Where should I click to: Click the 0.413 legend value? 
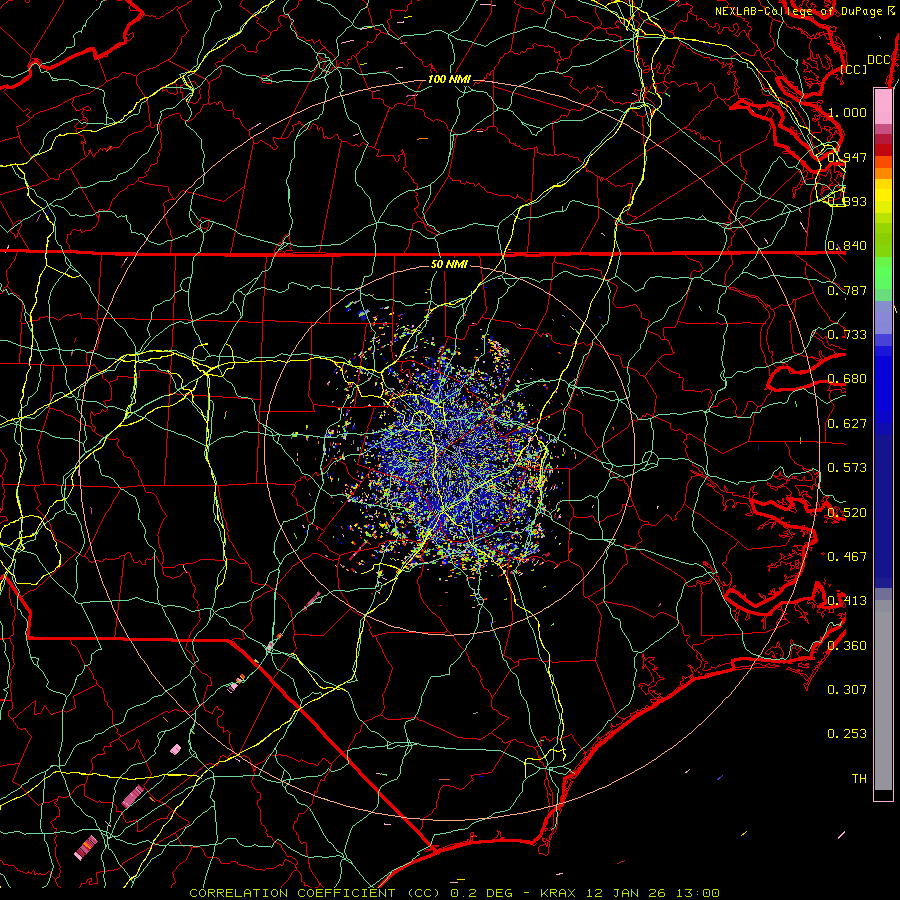point(847,601)
